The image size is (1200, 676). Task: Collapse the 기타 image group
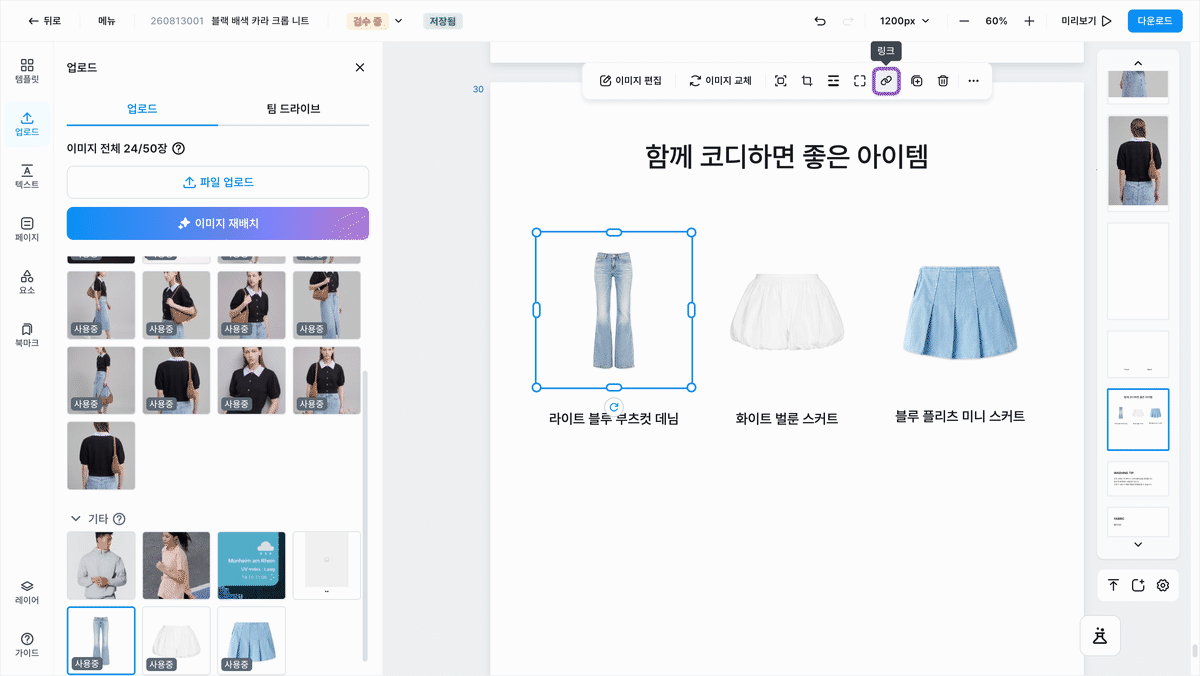tap(76, 519)
